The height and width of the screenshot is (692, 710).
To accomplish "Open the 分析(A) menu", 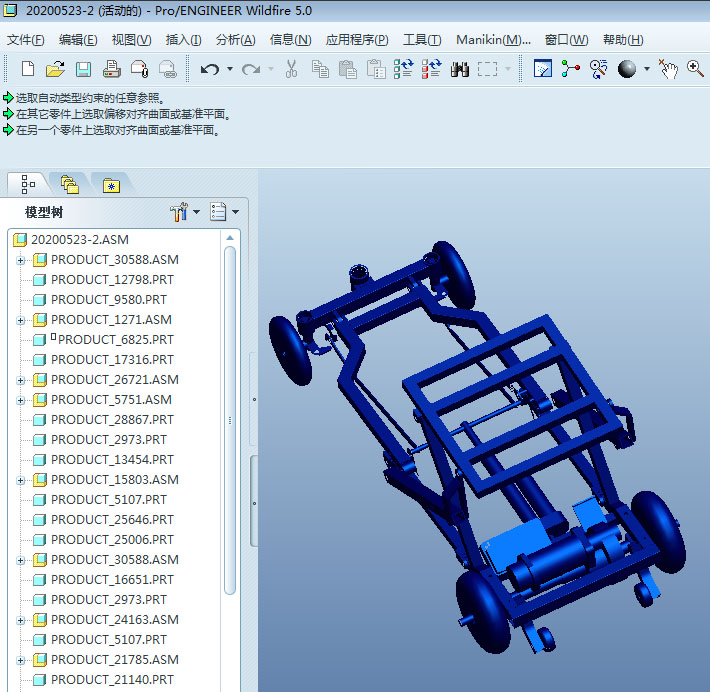I will 235,40.
